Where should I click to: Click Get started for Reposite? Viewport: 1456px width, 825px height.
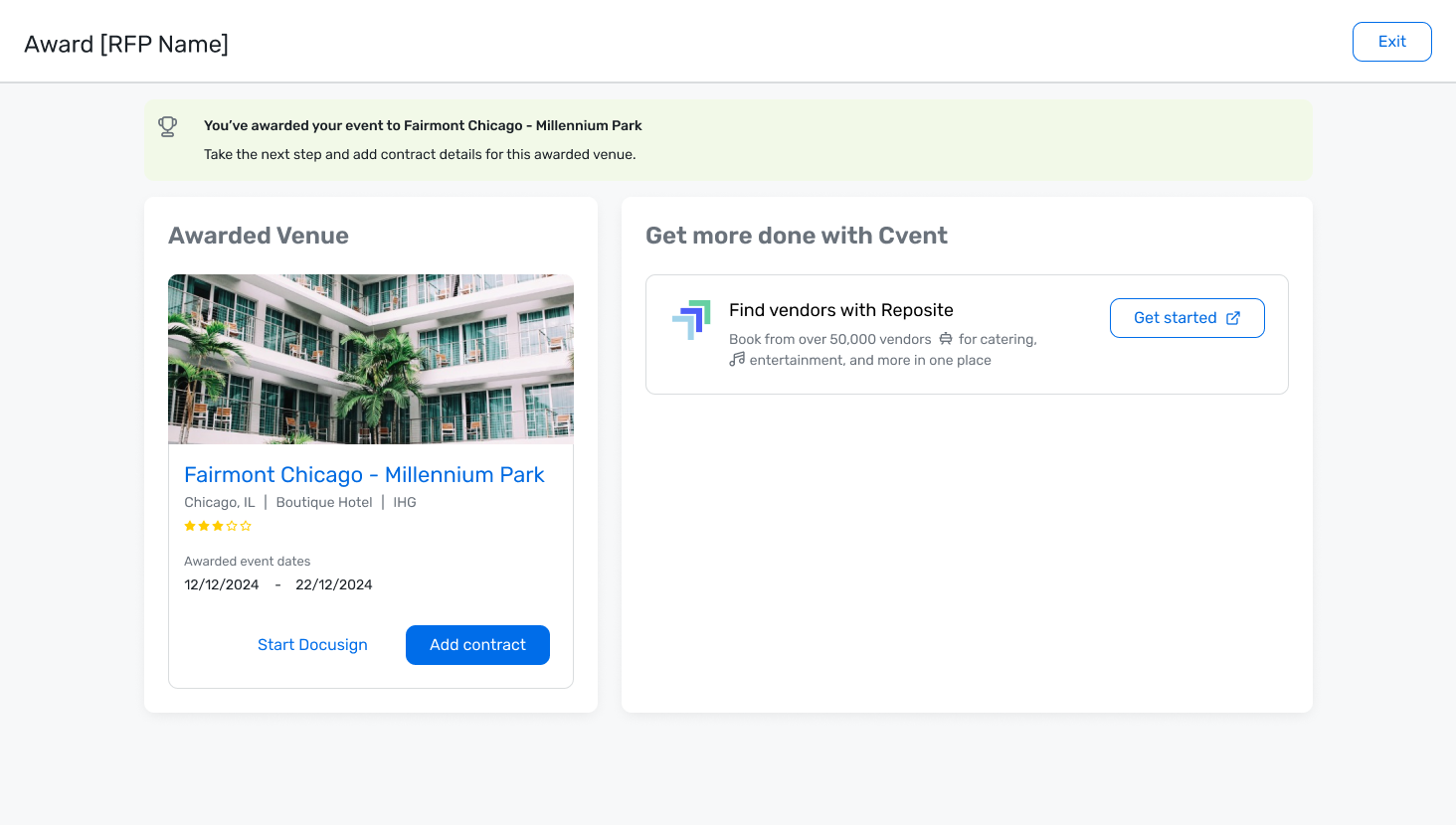coord(1186,318)
